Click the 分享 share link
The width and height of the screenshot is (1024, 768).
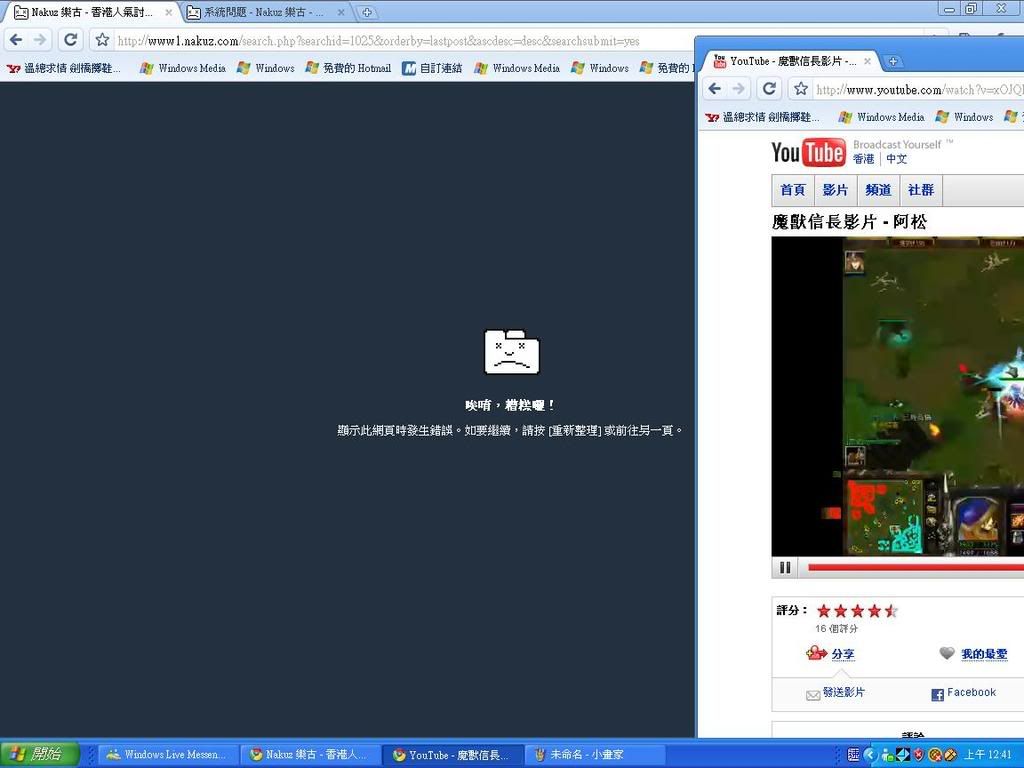pyautogui.click(x=842, y=654)
